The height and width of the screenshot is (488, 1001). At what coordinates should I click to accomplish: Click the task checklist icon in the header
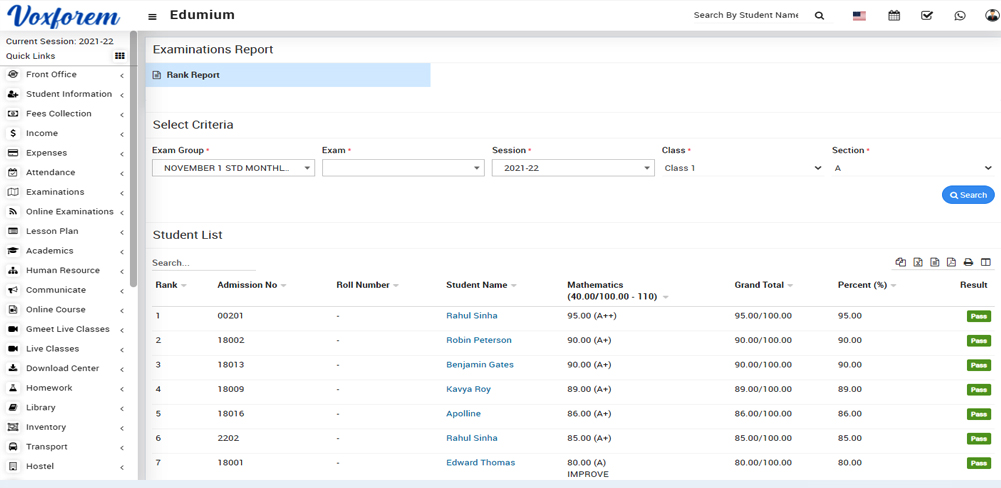pos(927,16)
